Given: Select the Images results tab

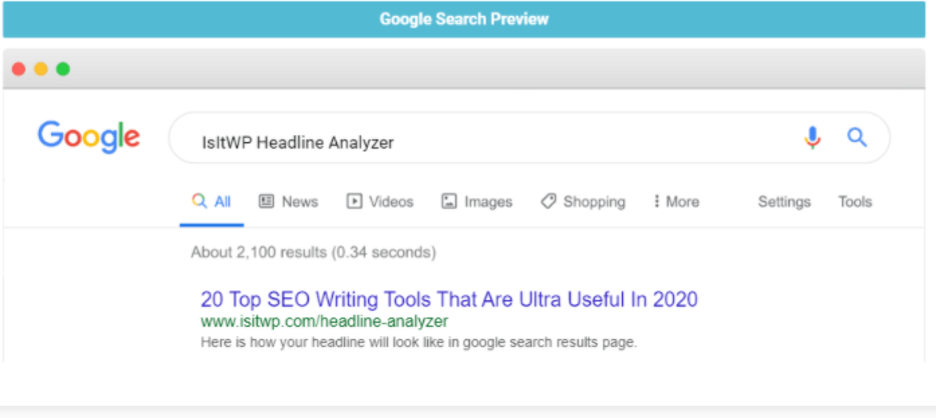Looking at the screenshot, I should pyautogui.click(x=477, y=202).
